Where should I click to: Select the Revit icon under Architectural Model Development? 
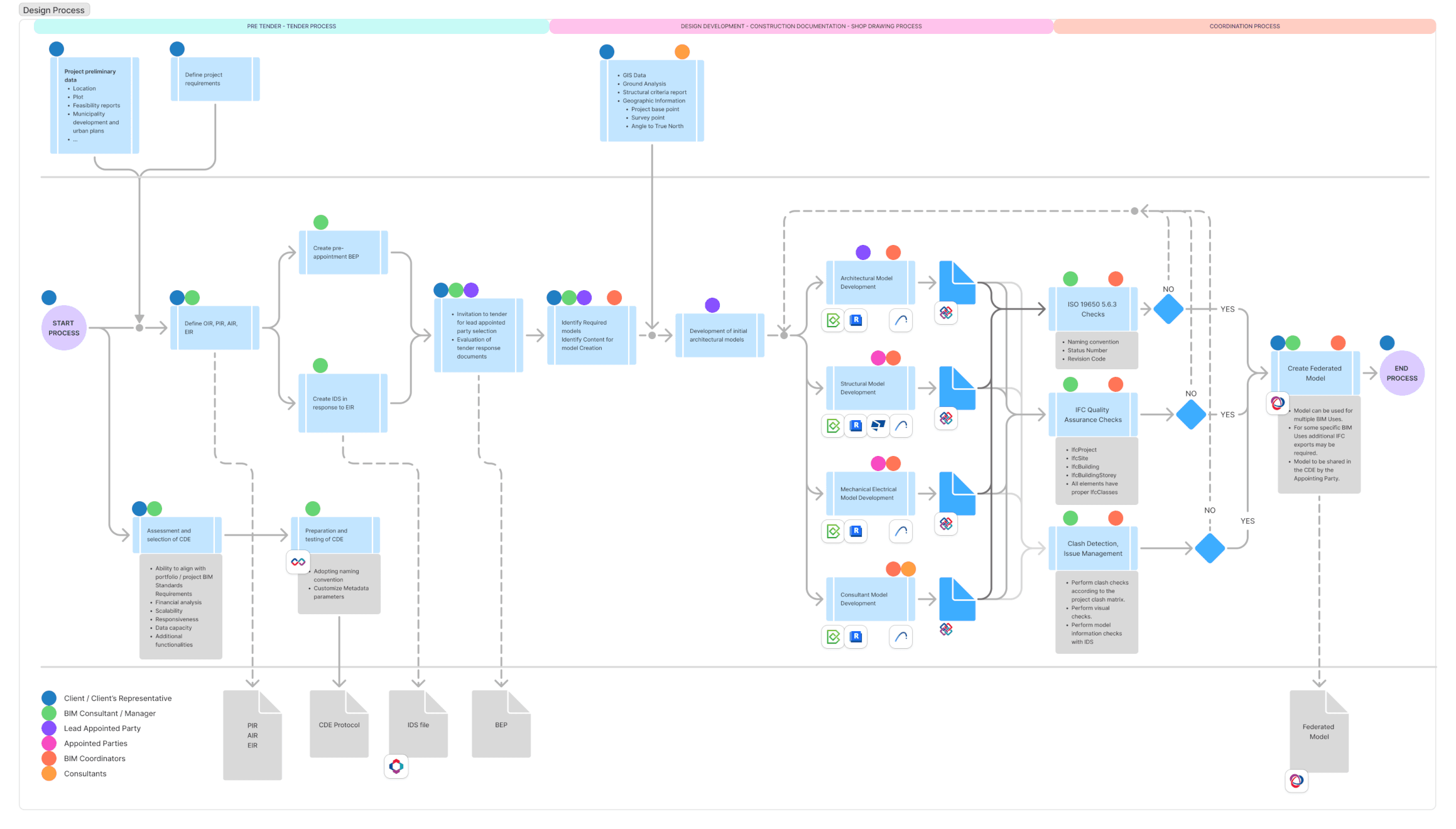pyautogui.click(x=856, y=320)
